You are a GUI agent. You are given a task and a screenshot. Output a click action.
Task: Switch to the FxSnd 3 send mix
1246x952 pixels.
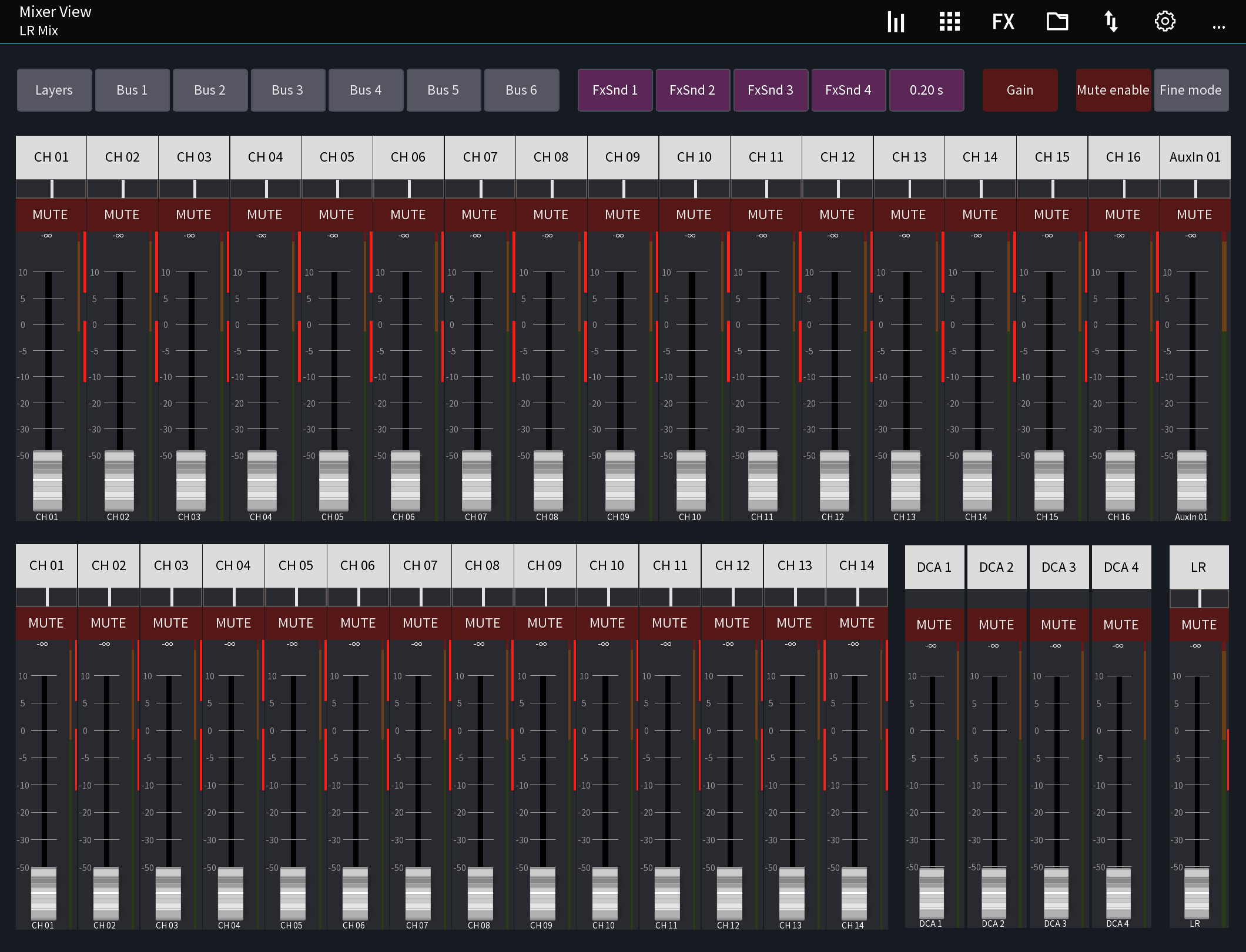(771, 90)
